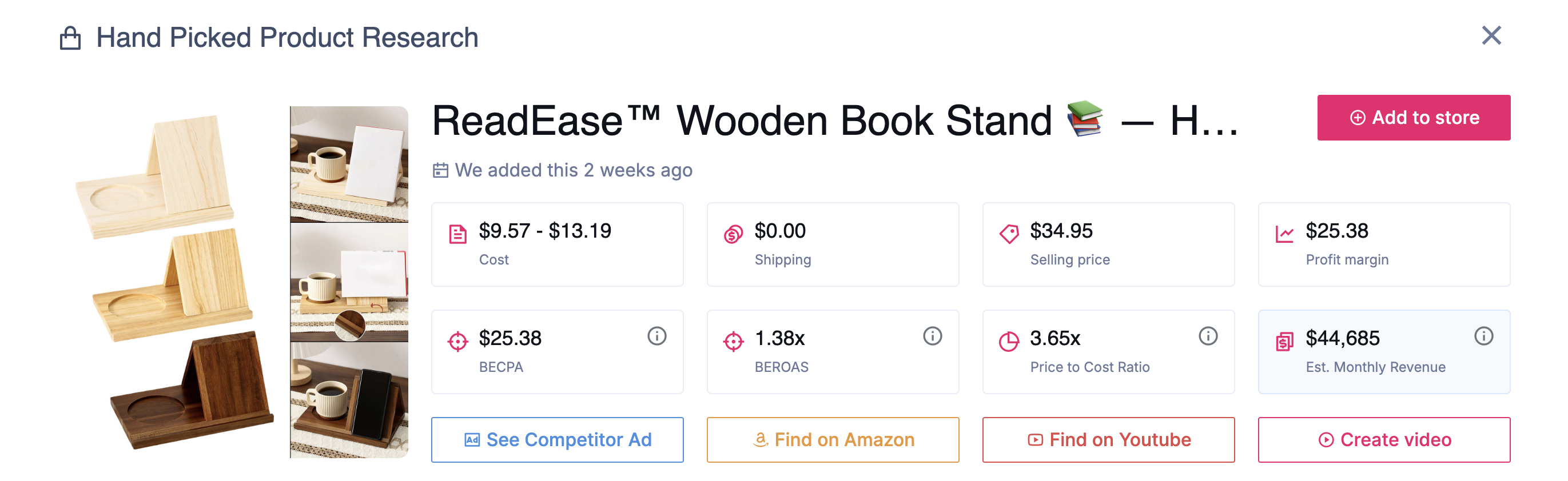1568x481 pixels.
Task: Open the Price to Cost Ratio info tooltip
Action: coord(1208,335)
